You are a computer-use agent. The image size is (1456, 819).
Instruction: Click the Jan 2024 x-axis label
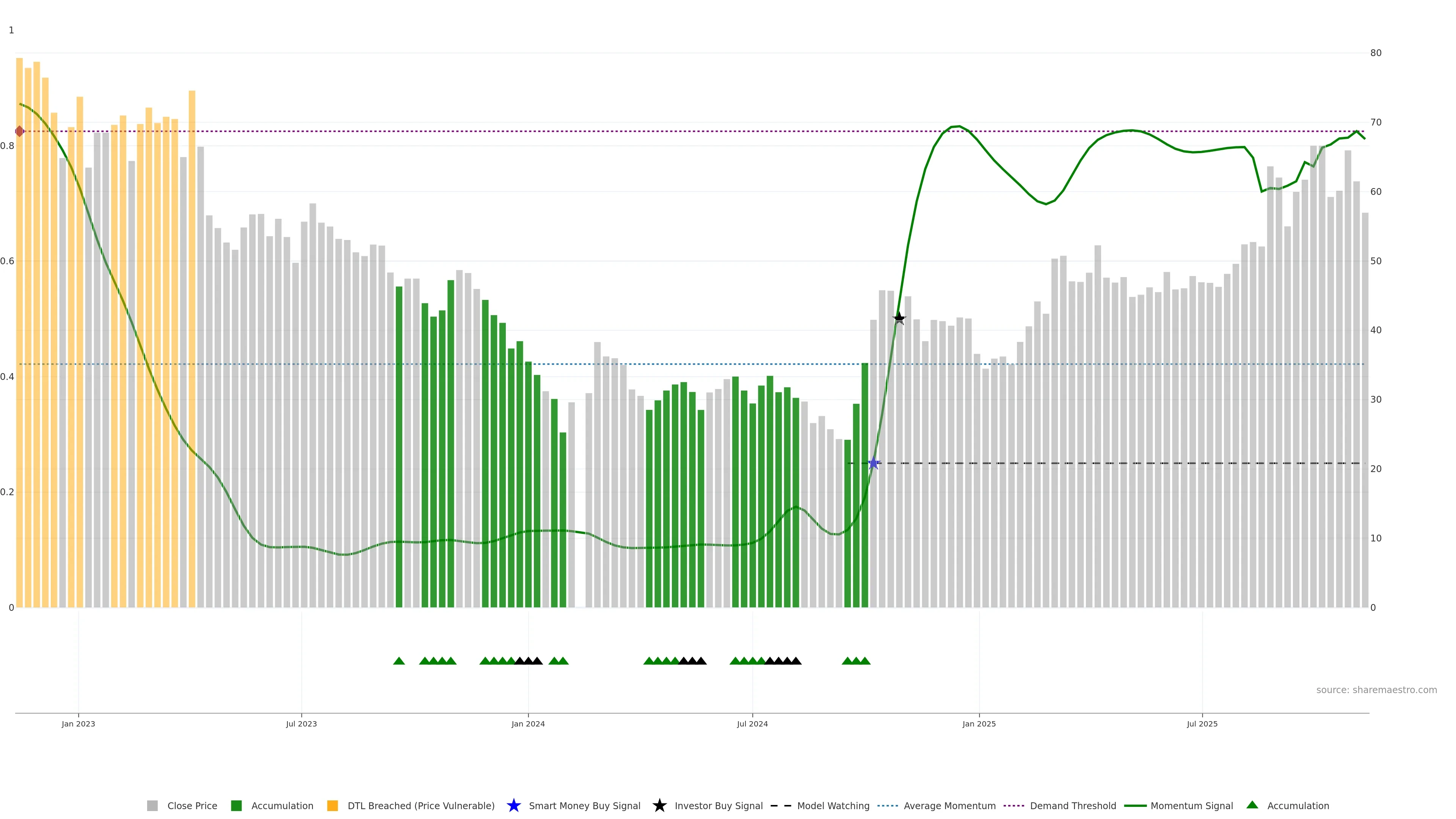(528, 723)
